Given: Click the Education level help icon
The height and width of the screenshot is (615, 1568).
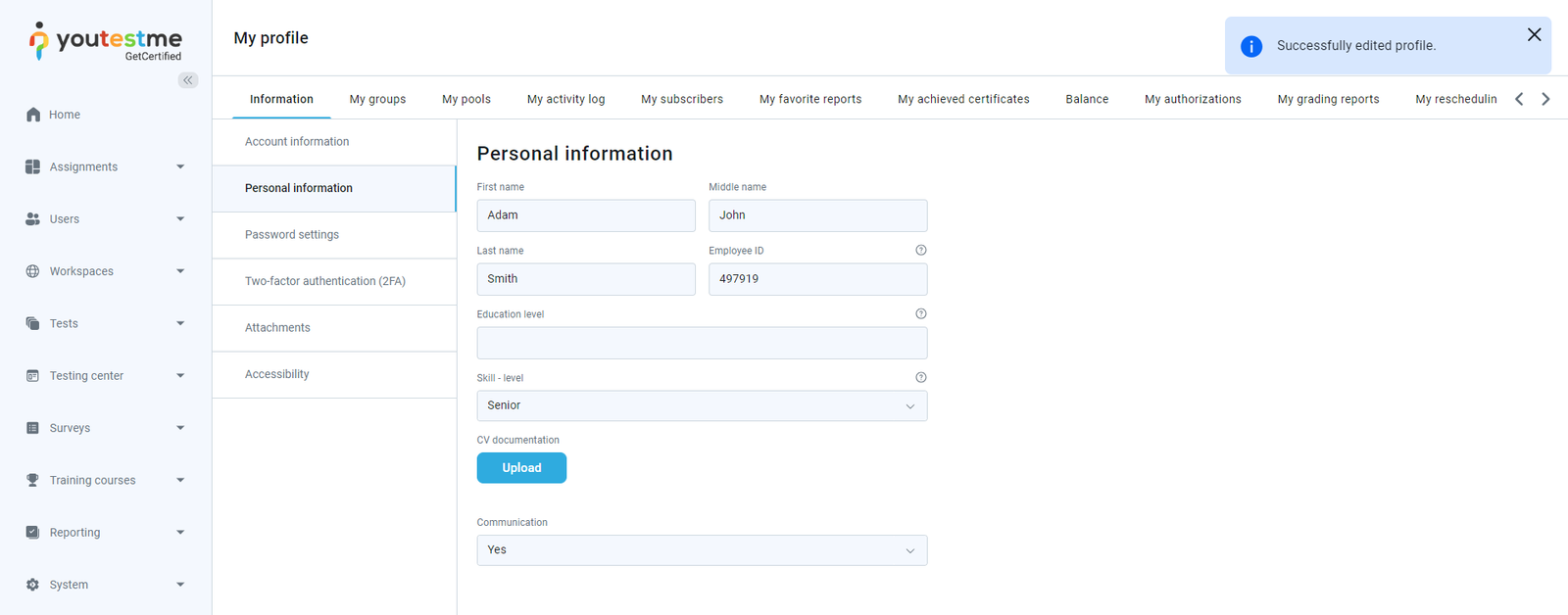Looking at the screenshot, I should (920, 314).
